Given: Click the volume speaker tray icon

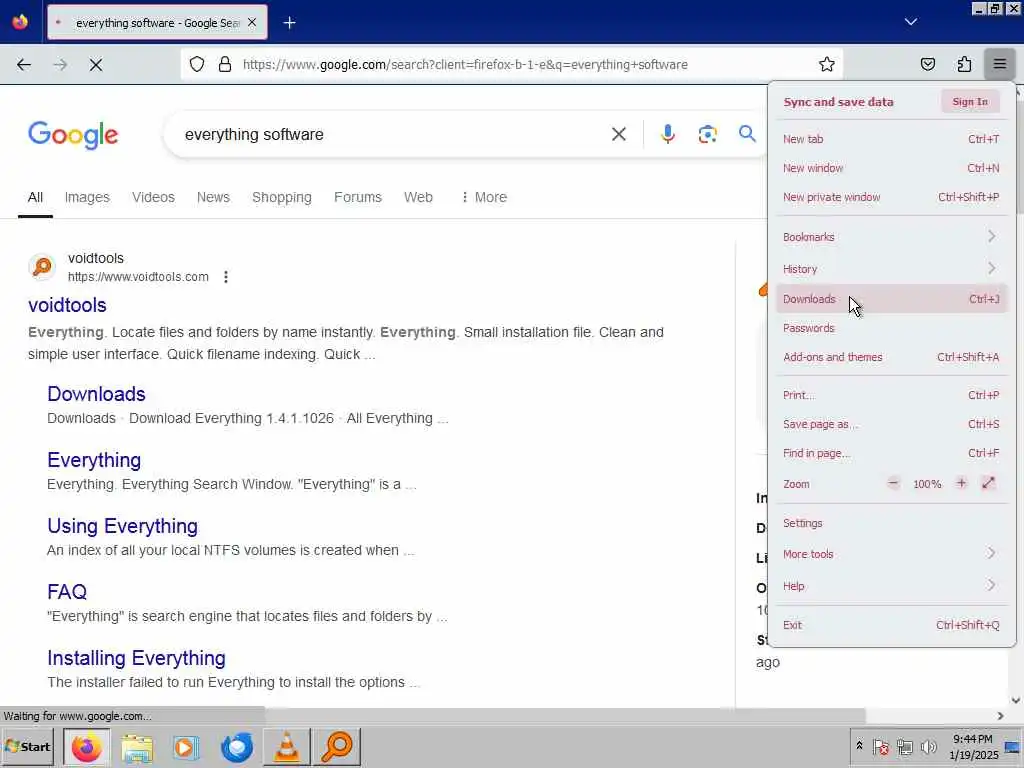Looking at the screenshot, I should coord(928,746).
